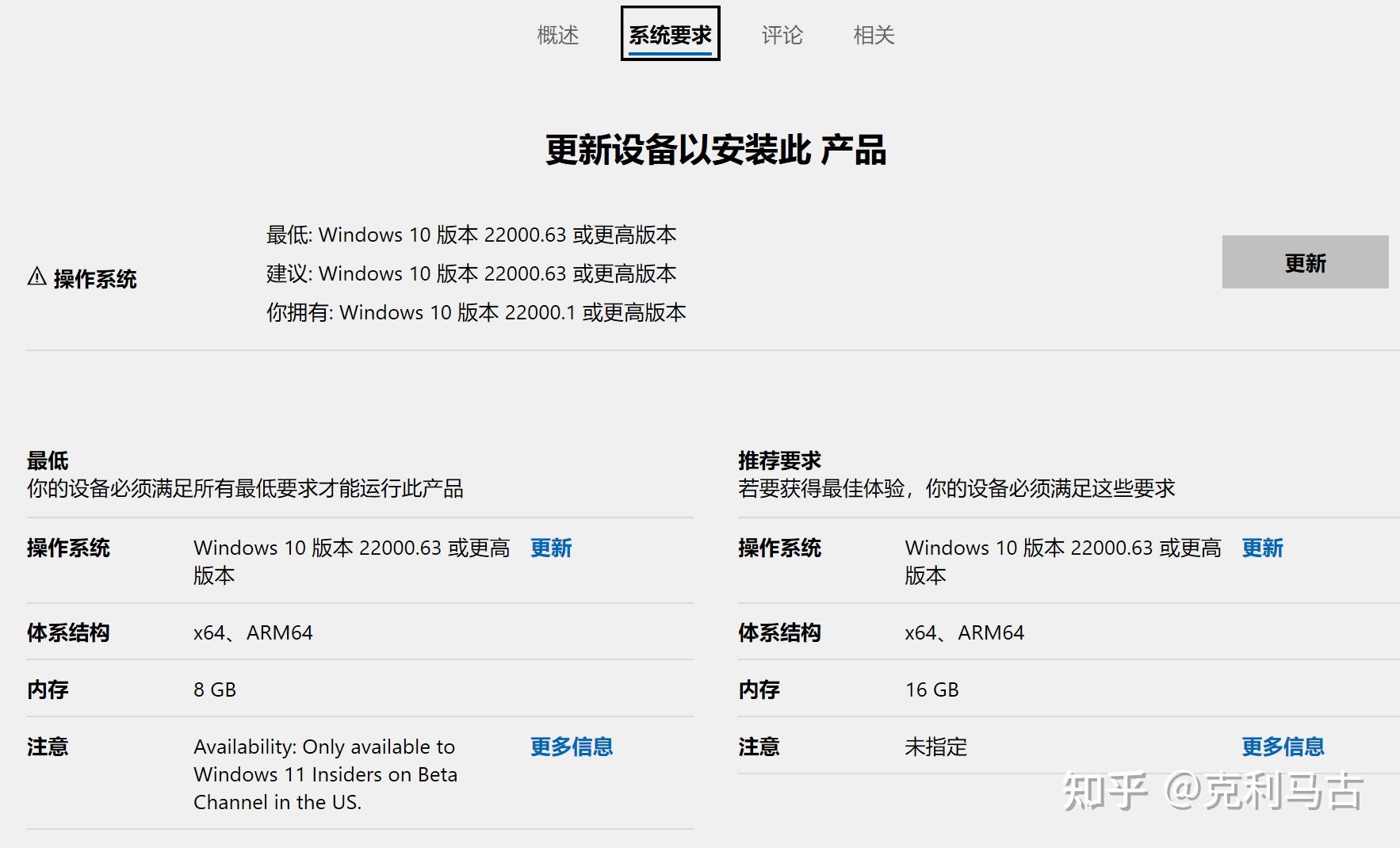Select the heading 更新设备以安装此 产品
This screenshot has height=848, width=1400.
click(716, 150)
